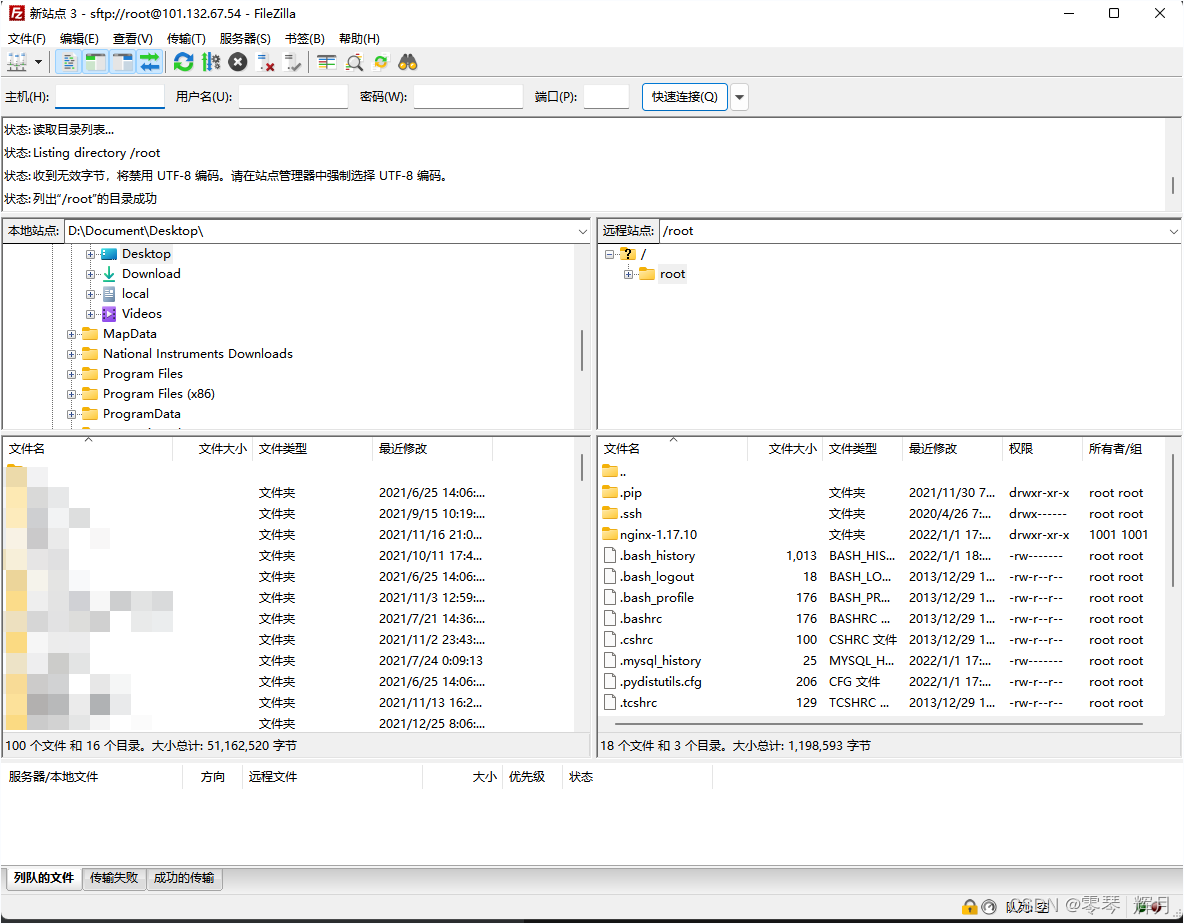This screenshot has height=924, width=1184.
Task: Click the .bashrc file icon
Action: tap(610, 618)
